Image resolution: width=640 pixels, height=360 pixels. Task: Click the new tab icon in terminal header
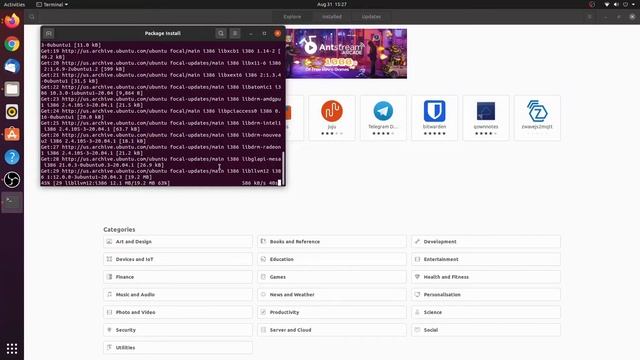point(49,33)
